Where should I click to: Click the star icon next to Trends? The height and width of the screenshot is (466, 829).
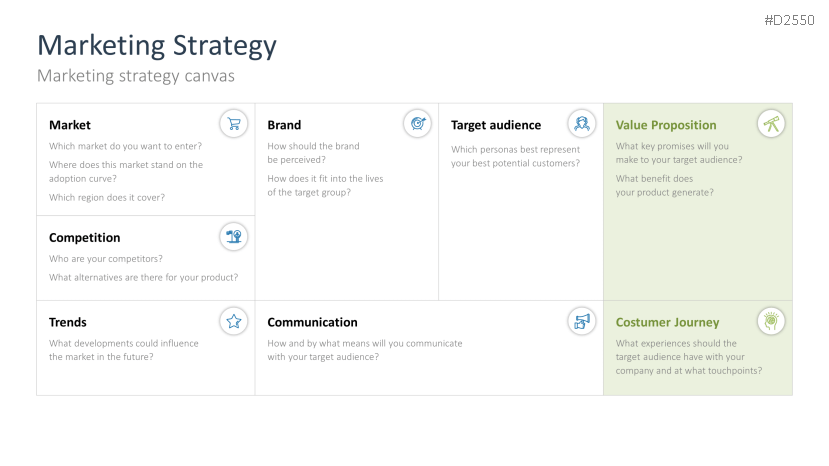(x=234, y=321)
